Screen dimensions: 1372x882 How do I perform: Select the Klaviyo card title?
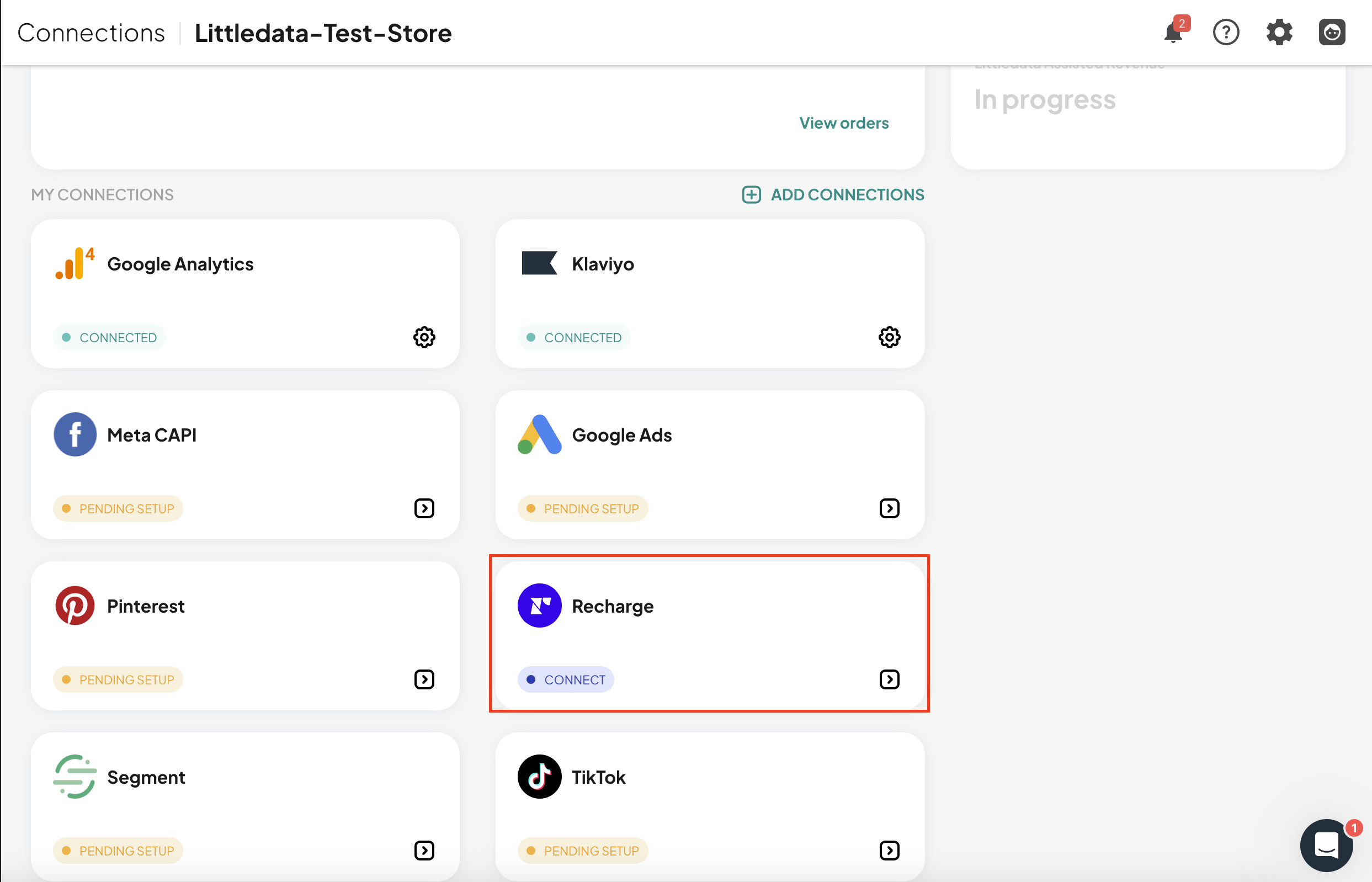tap(603, 264)
